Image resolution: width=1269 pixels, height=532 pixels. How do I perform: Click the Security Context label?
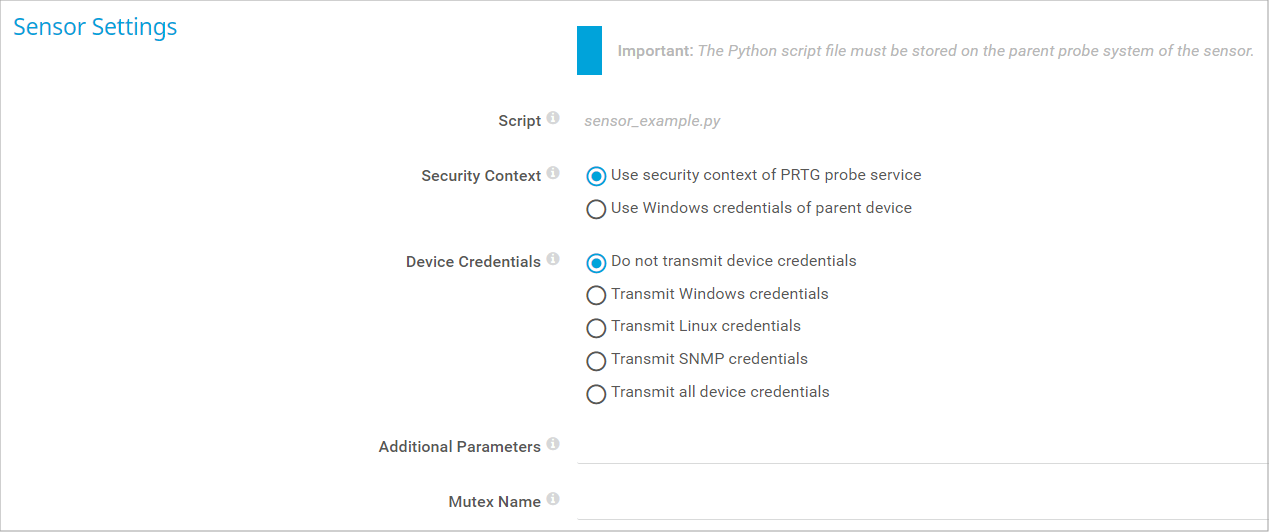[481, 176]
